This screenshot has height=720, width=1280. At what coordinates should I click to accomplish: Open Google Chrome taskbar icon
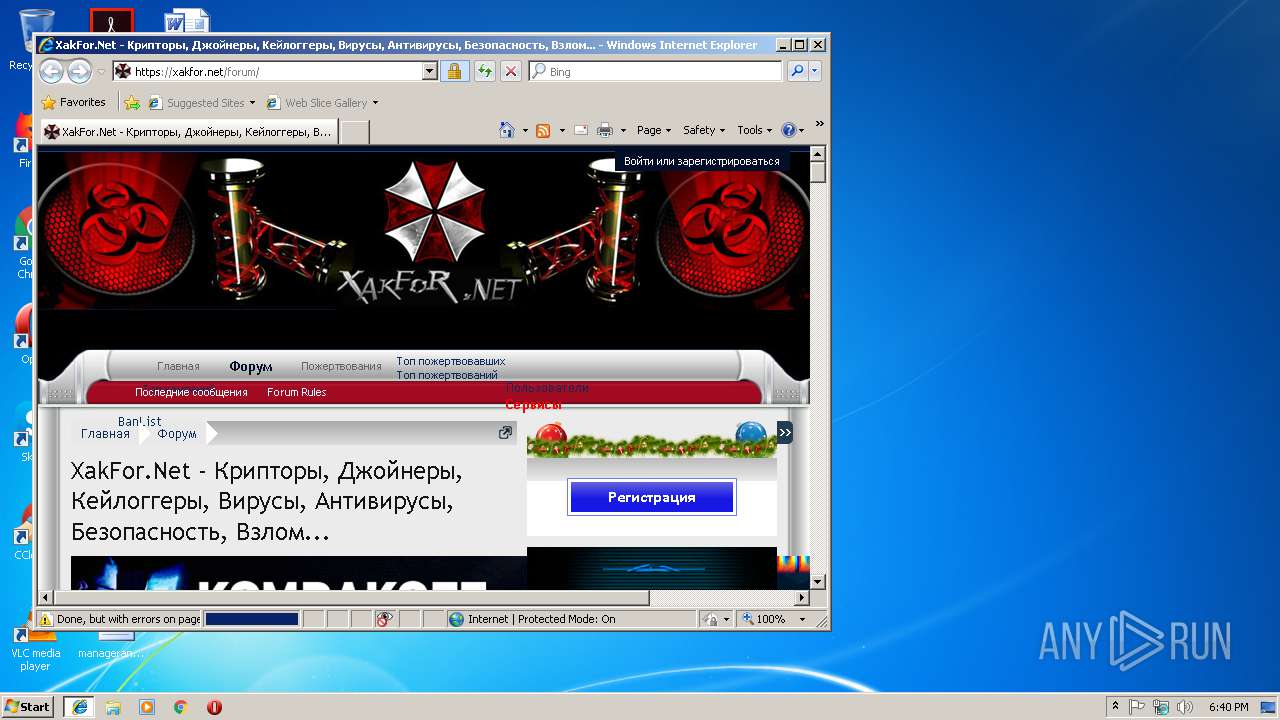tap(180, 707)
